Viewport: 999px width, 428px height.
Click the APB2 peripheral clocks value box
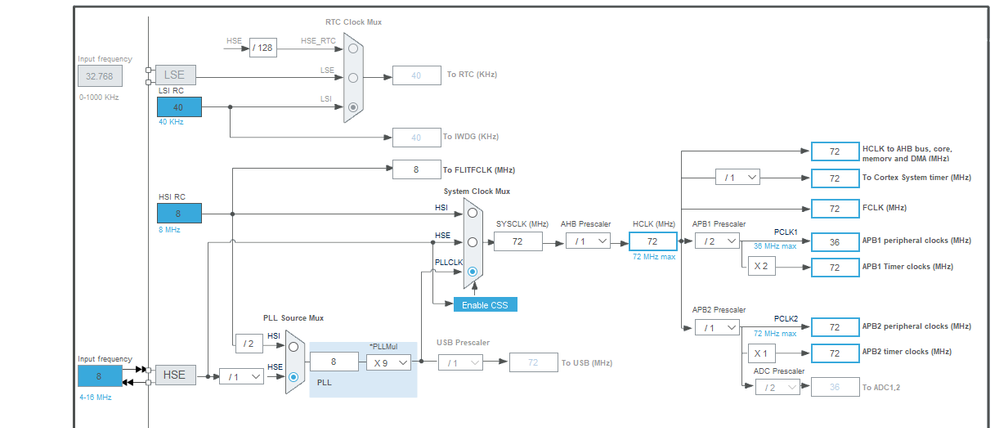pos(835,327)
